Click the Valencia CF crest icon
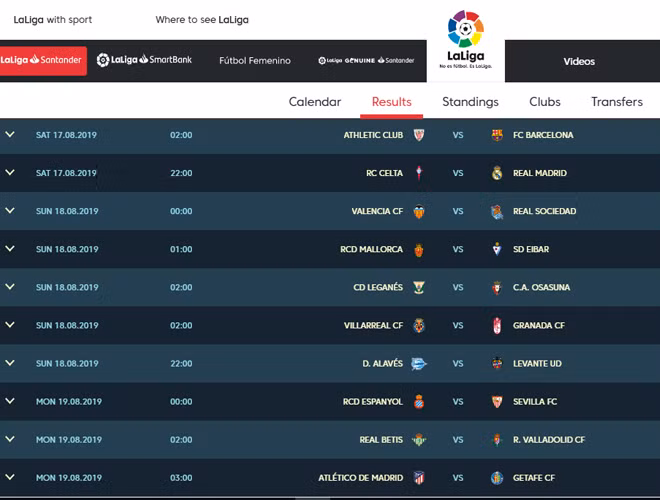 coord(419,211)
